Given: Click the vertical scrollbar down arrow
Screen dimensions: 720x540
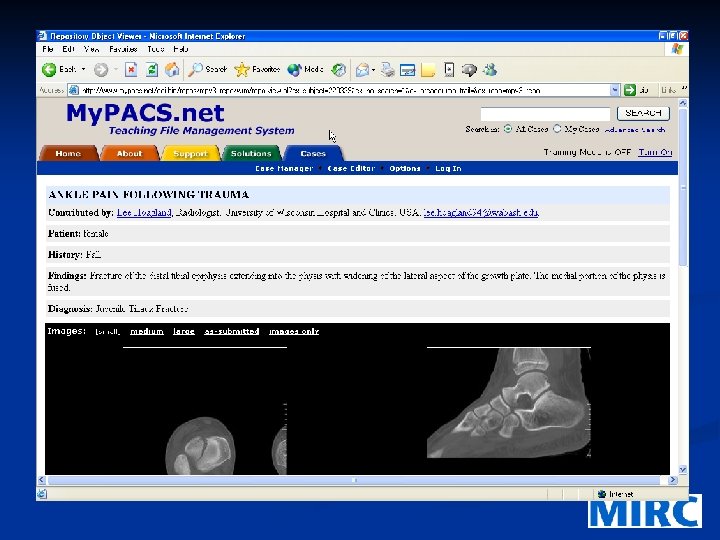Looking at the screenshot, I should tap(683, 469).
